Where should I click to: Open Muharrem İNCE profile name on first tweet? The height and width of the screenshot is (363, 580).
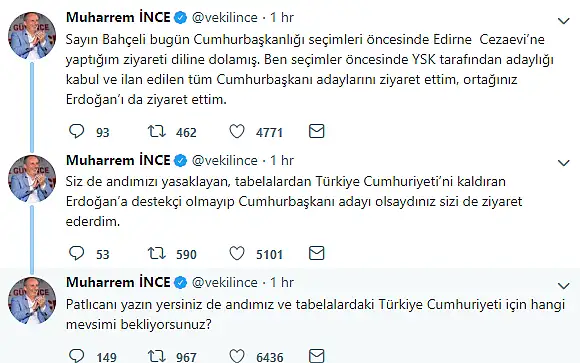(x=118, y=17)
